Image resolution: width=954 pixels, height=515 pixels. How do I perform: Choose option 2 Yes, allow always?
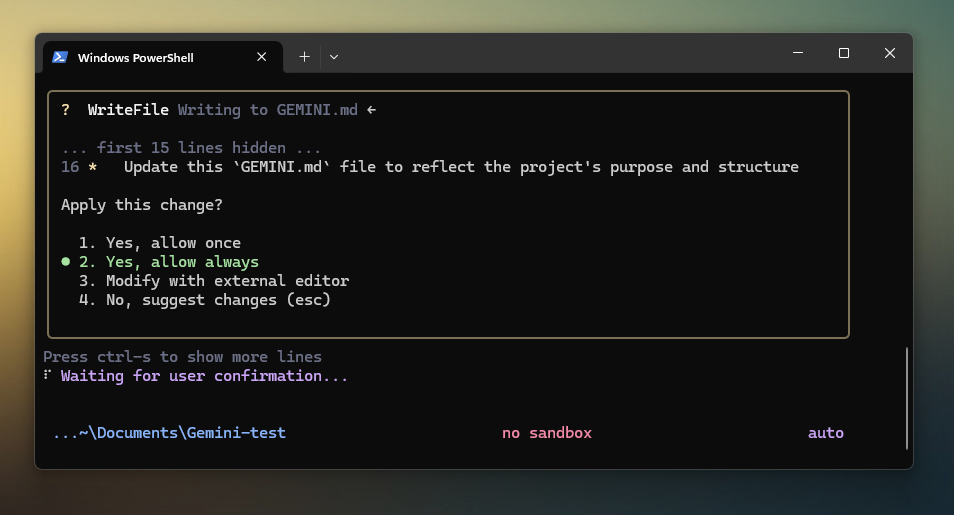pos(169,262)
